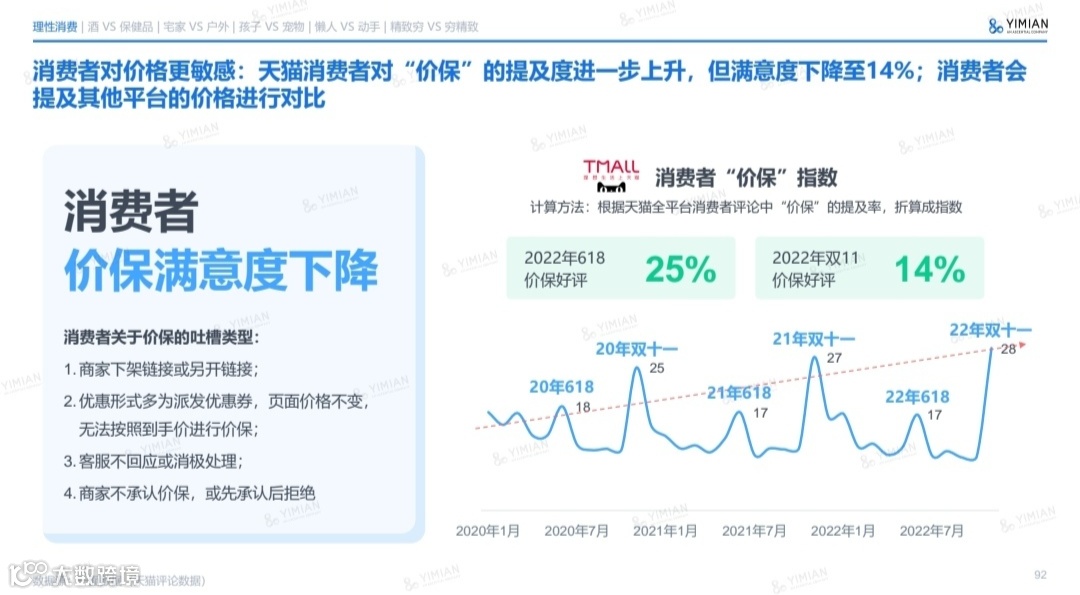
Task: Select the value 18 beside 20年618
Action: pos(583,407)
